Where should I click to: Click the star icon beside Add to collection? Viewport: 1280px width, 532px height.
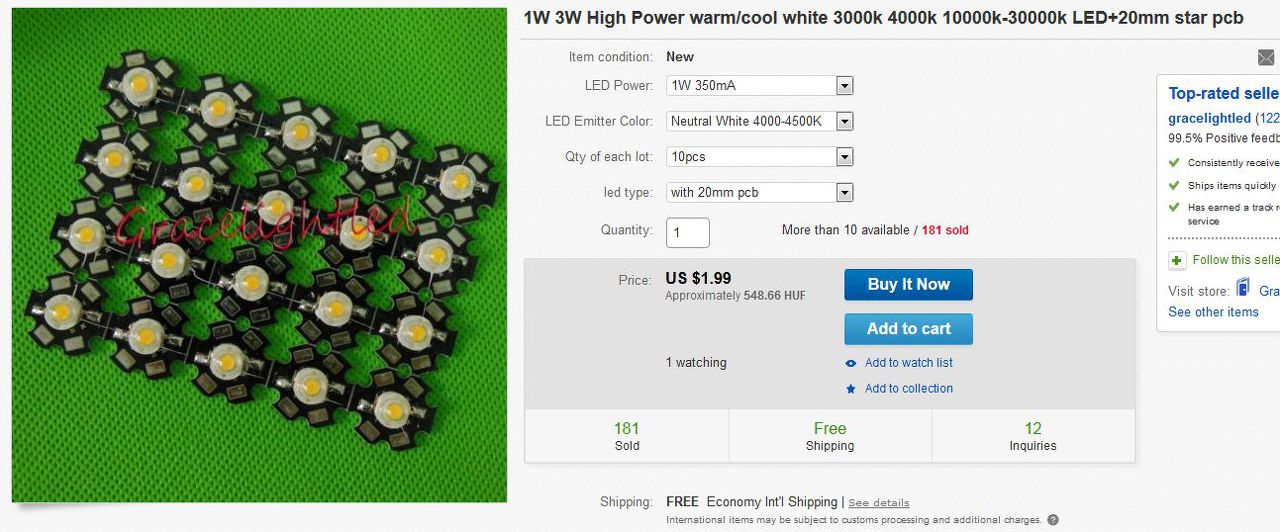tap(851, 389)
